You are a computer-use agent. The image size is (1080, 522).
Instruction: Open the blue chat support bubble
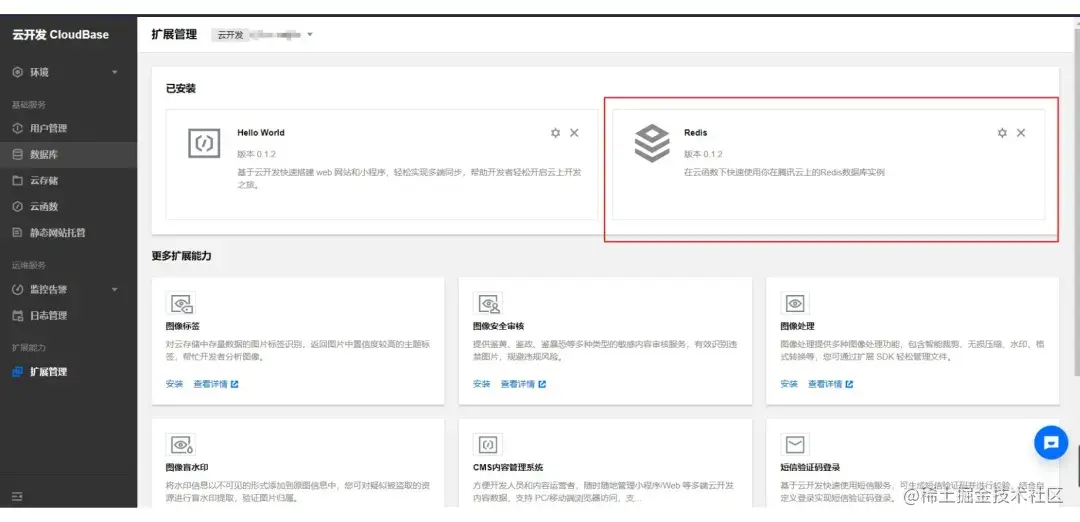[1051, 443]
